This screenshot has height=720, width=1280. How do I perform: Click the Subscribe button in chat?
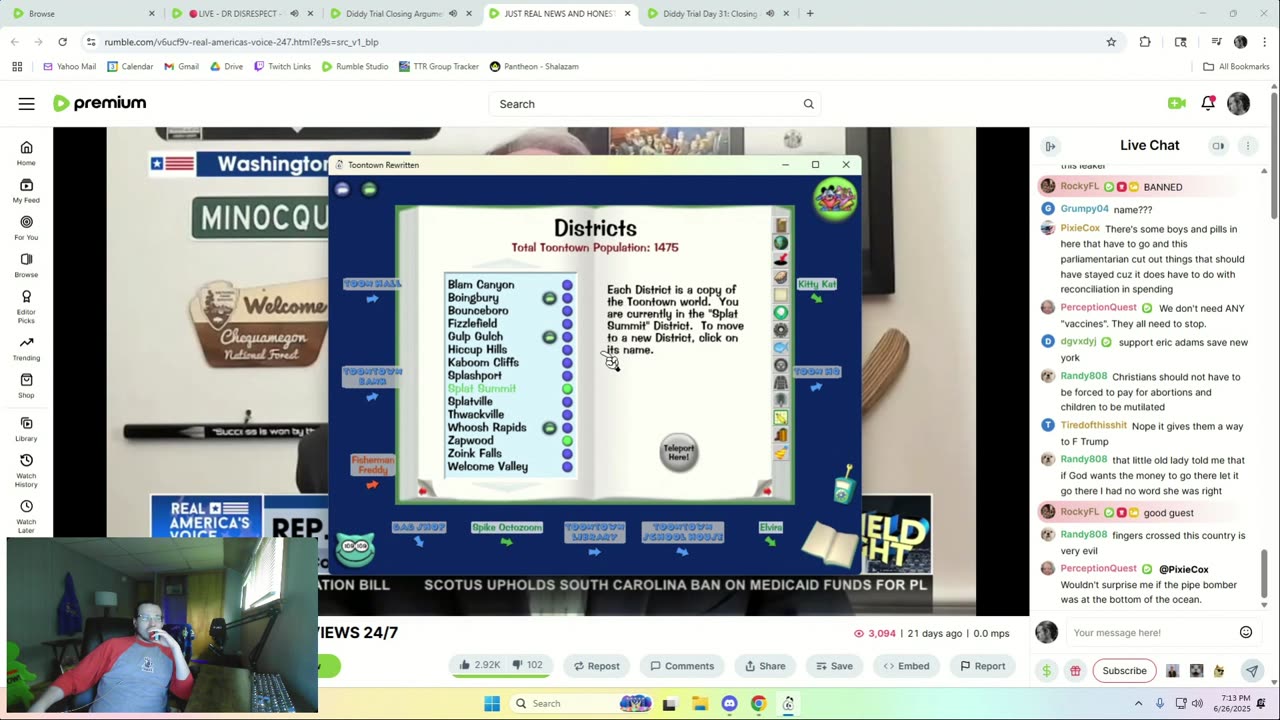click(1124, 671)
